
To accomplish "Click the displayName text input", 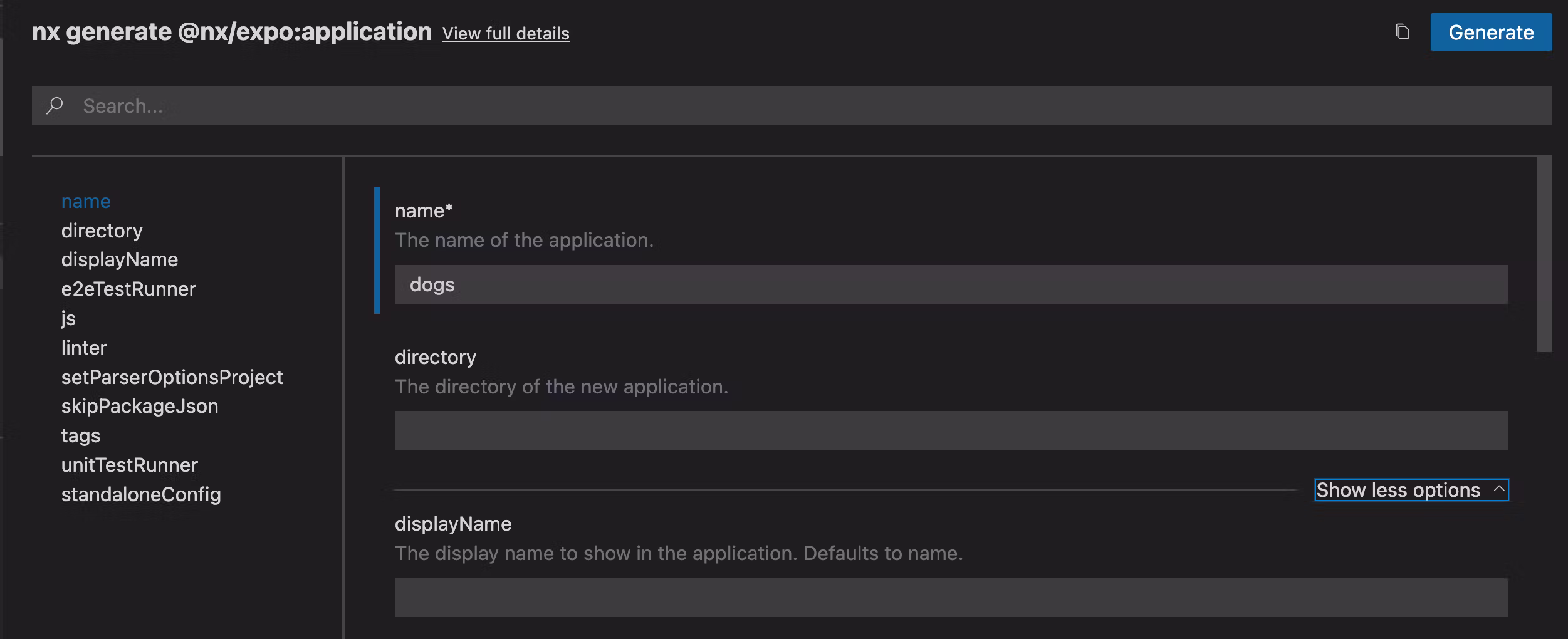I will pos(950,598).
